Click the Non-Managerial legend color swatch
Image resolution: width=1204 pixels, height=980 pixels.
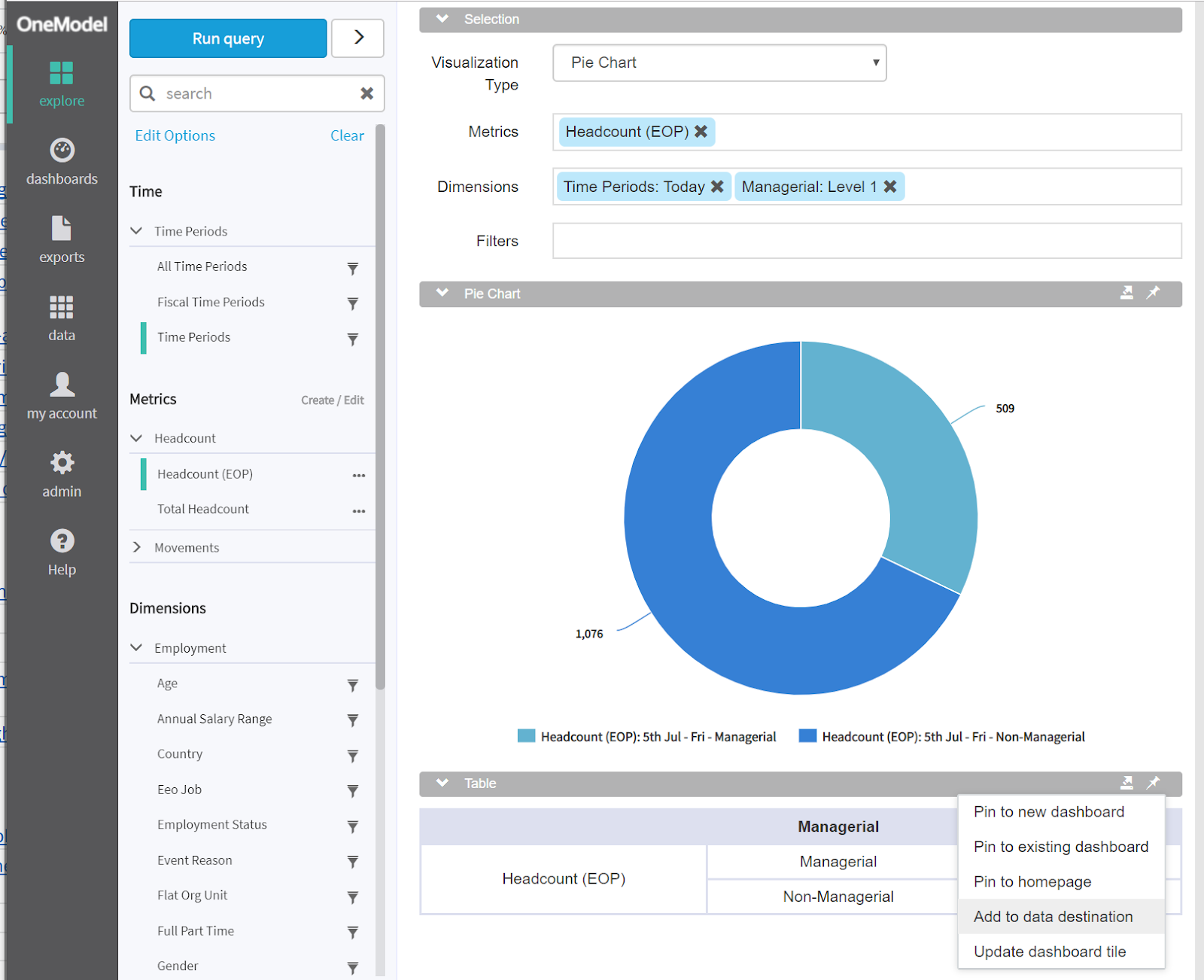click(807, 736)
